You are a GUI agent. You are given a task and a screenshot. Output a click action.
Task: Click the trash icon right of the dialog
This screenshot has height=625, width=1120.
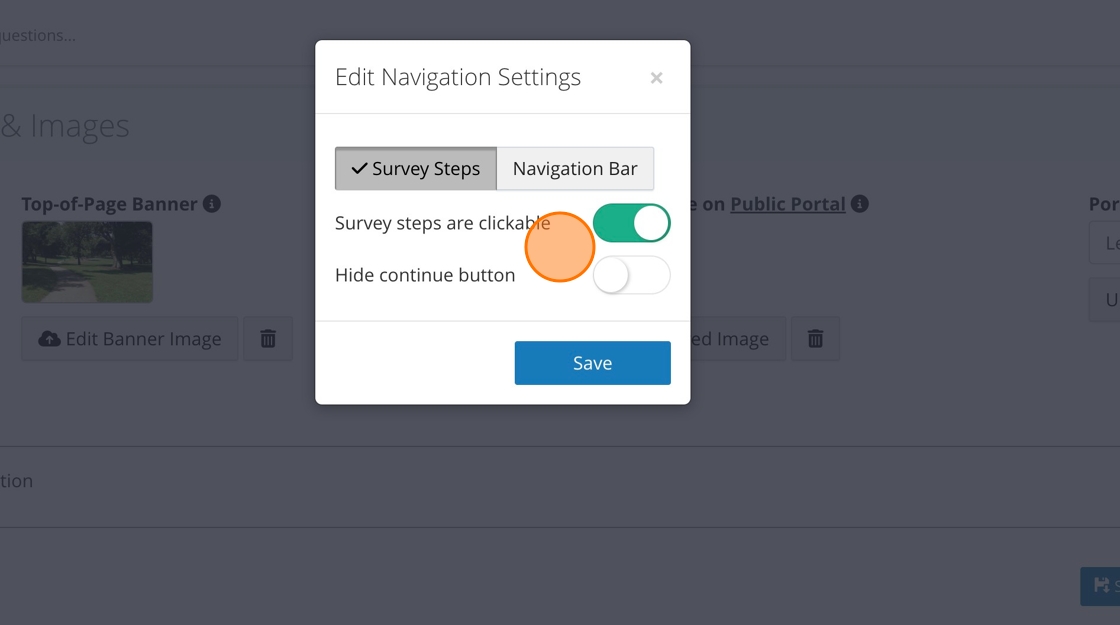(816, 339)
